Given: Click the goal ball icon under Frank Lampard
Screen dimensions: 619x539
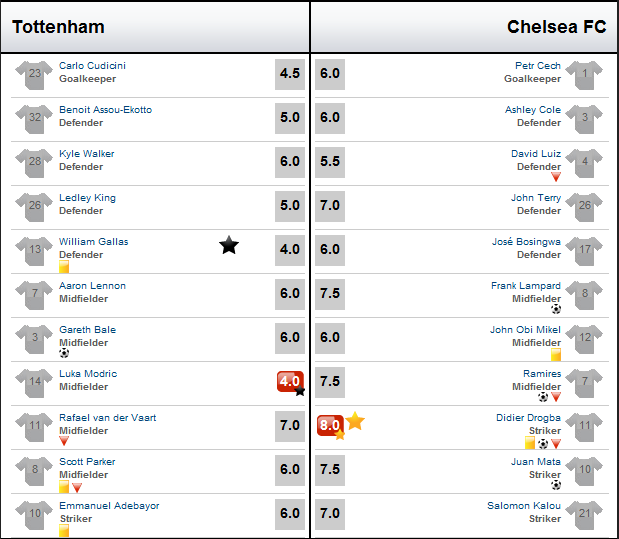Looking at the screenshot, I should coord(556,309).
